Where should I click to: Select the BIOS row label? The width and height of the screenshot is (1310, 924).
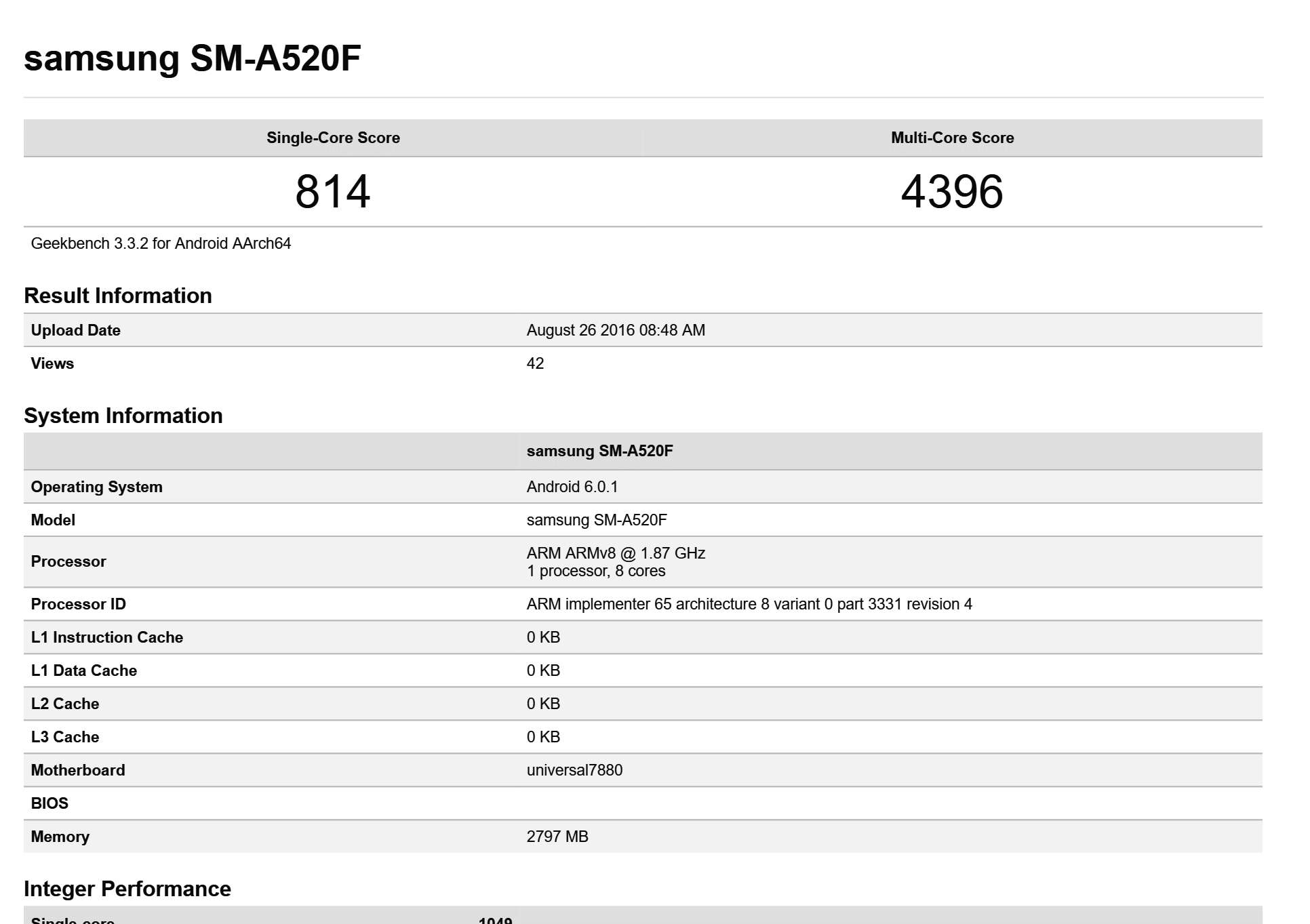[49, 803]
